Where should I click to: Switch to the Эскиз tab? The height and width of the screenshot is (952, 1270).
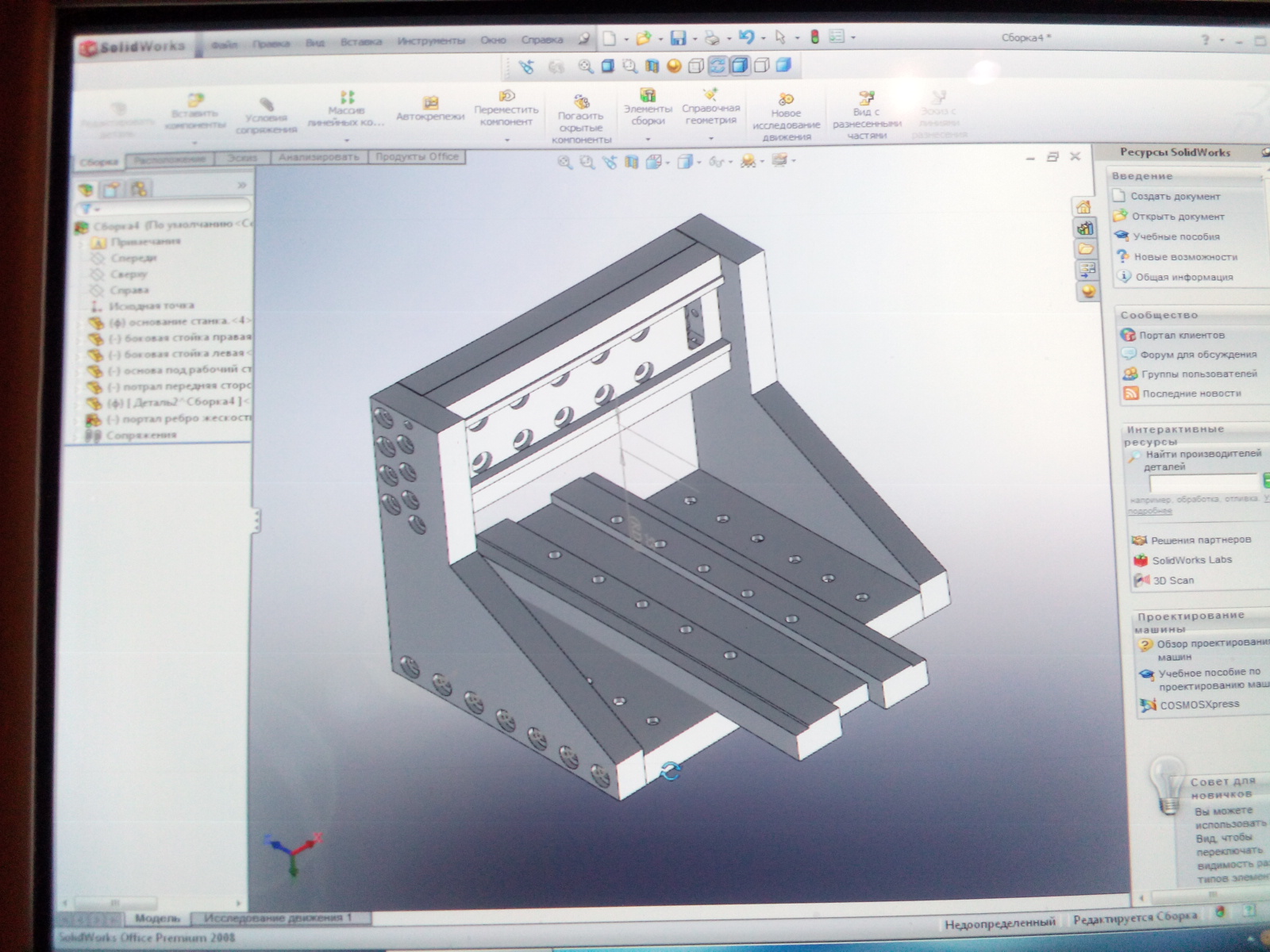[x=242, y=159]
